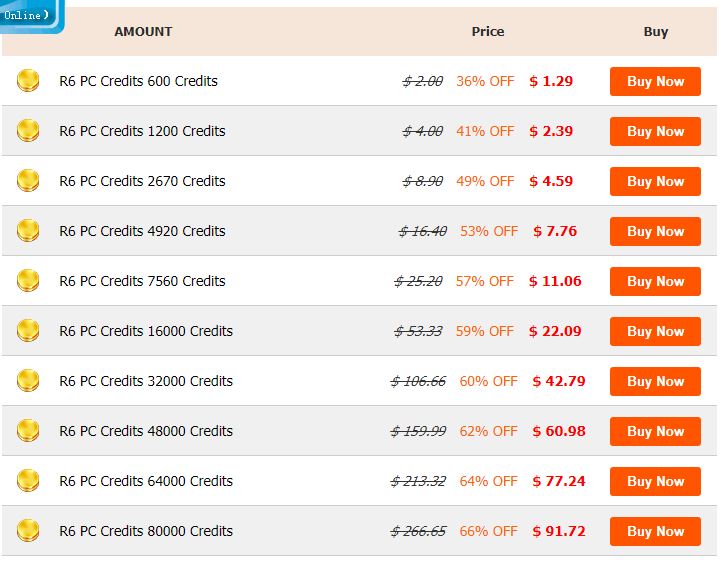This screenshot has width=721, height=565.
Task: Click the coin icon for 7560 Credits
Action: [x=28, y=281]
